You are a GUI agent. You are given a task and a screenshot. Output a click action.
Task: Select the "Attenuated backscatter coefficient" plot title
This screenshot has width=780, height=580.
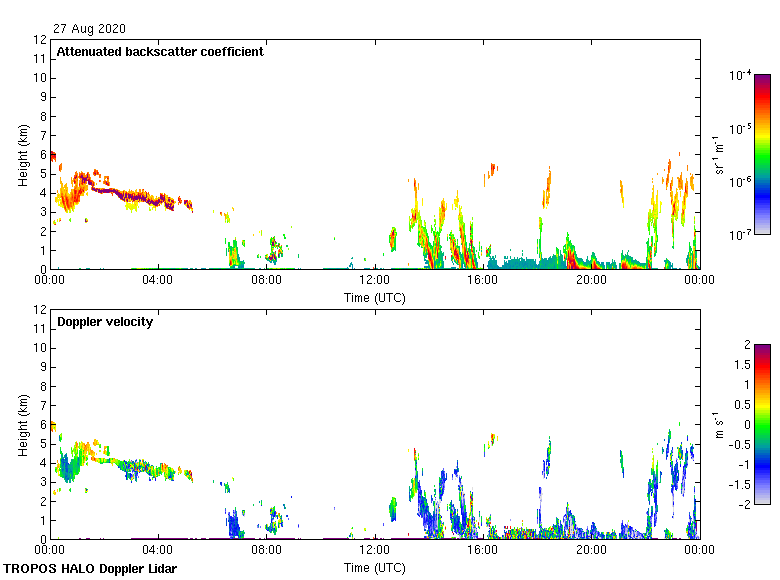click(160, 52)
